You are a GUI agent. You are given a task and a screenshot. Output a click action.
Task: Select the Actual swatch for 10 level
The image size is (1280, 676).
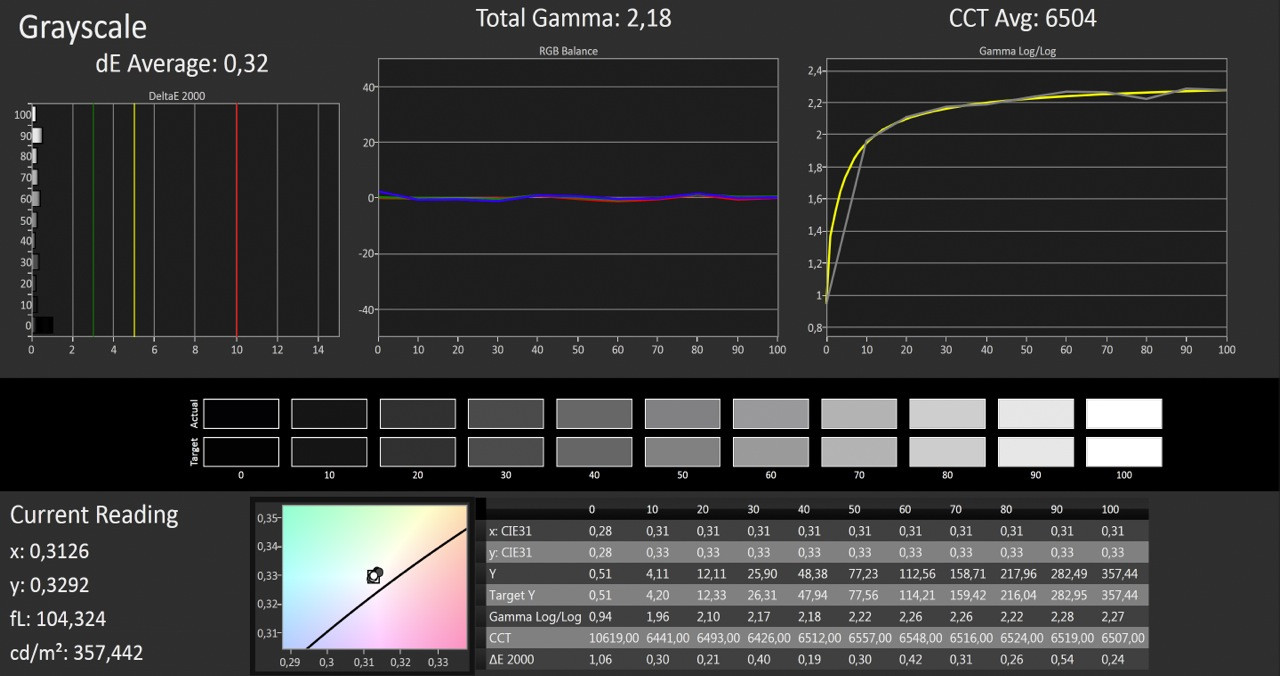coord(329,414)
